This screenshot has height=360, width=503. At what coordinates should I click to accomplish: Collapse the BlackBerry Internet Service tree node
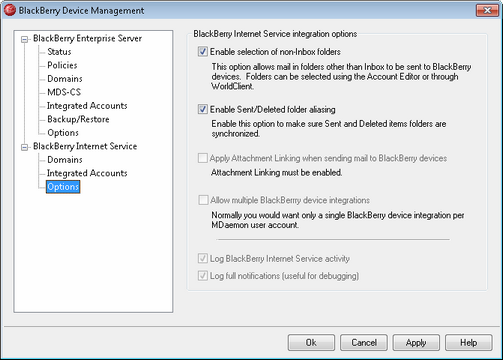pos(24,147)
